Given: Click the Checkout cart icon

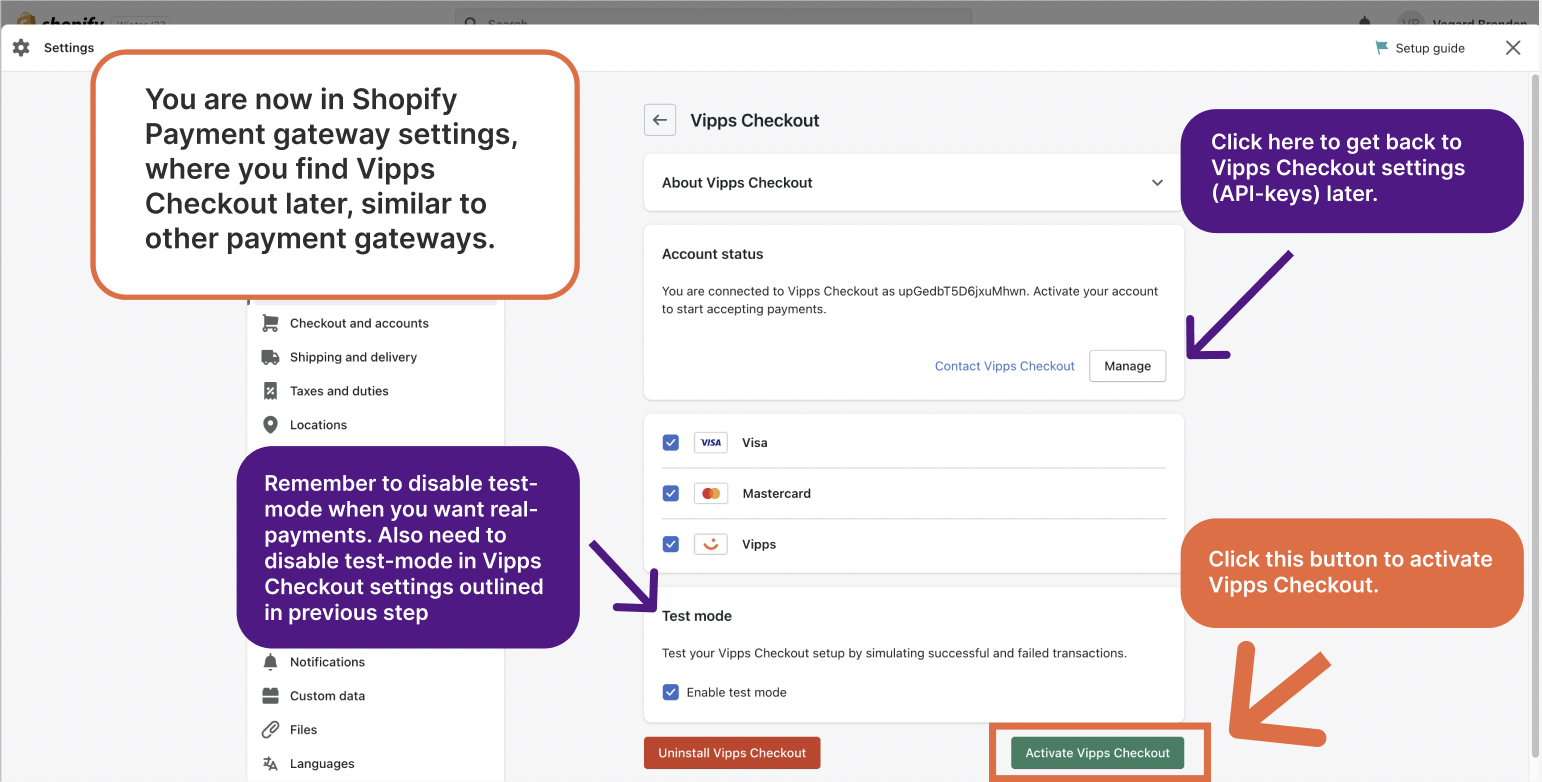Looking at the screenshot, I should pyautogui.click(x=270, y=323).
